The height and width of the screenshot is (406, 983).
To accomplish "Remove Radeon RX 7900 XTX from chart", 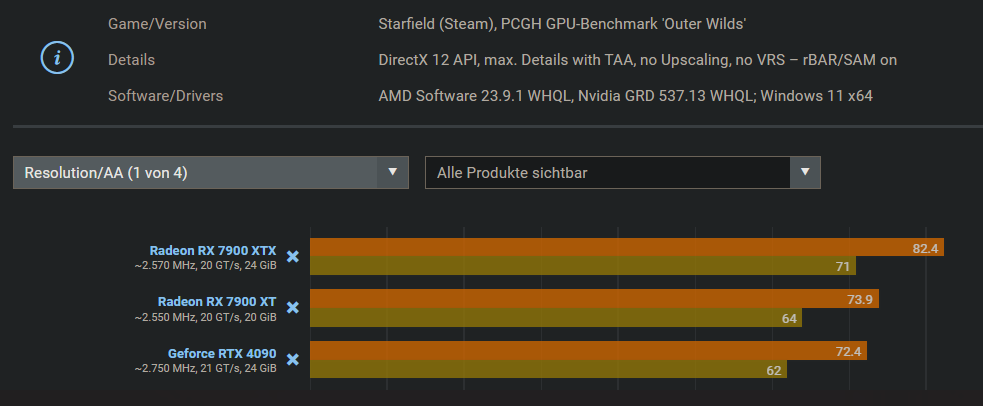I will (293, 257).
